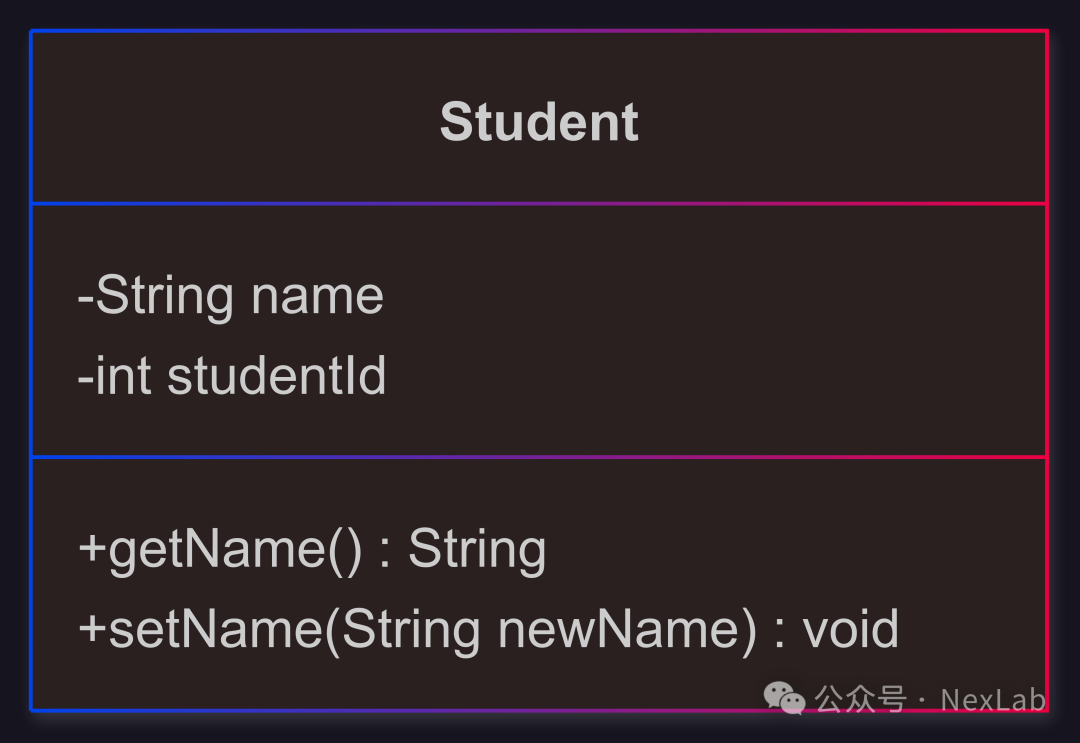Click the blue left border of the class box
Viewport: 1080px width, 743px height.
(x=31, y=370)
